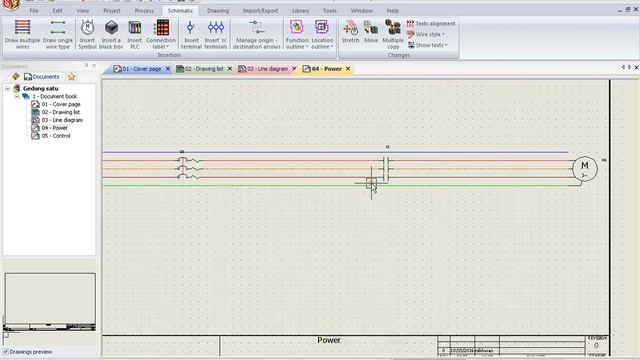The image size is (640, 360).
Task: Select the Draw multiple wires tool
Action: pyautogui.click(x=22, y=34)
